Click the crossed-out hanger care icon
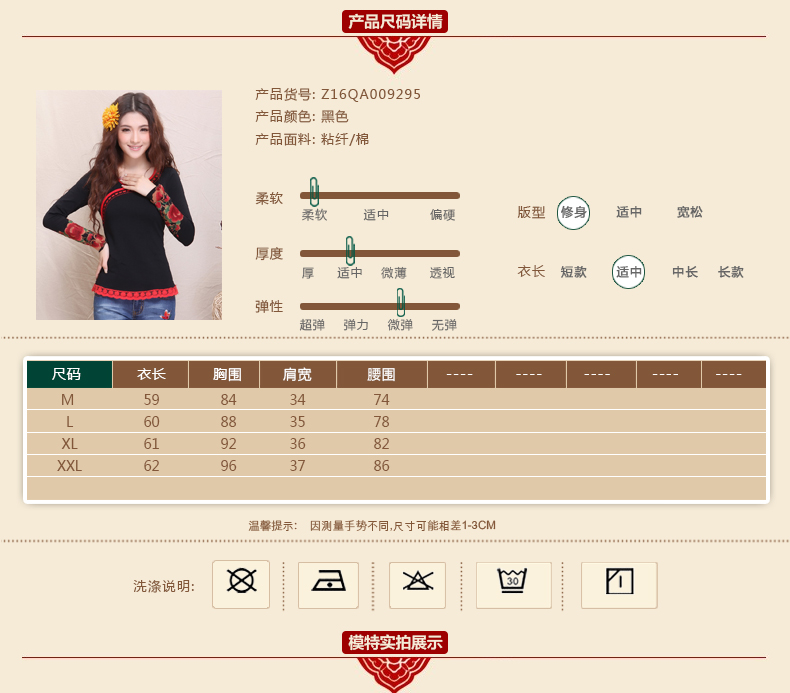 click(417, 584)
